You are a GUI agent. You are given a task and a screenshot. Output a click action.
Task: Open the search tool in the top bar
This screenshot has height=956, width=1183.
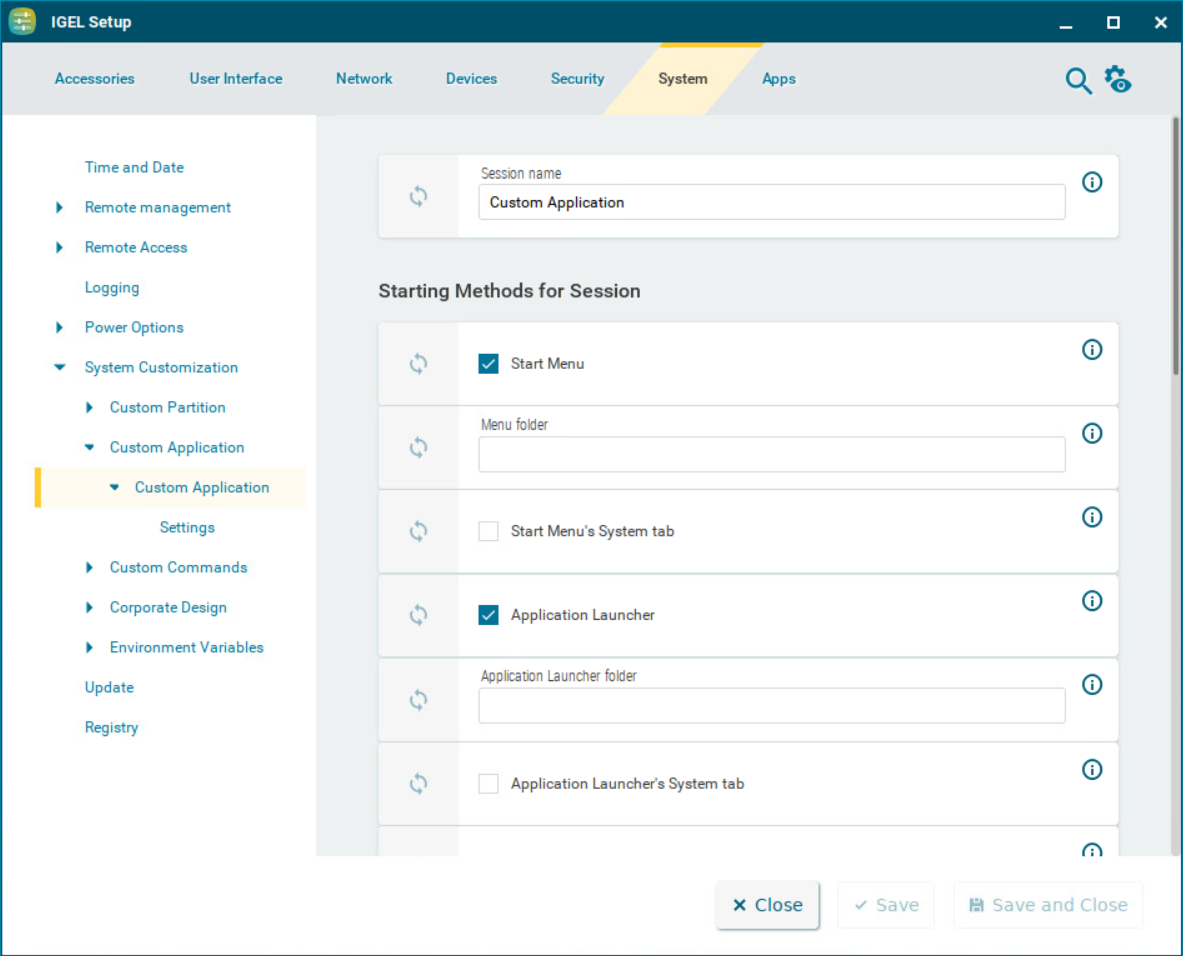pyautogui.click(x=1078, y=80)
